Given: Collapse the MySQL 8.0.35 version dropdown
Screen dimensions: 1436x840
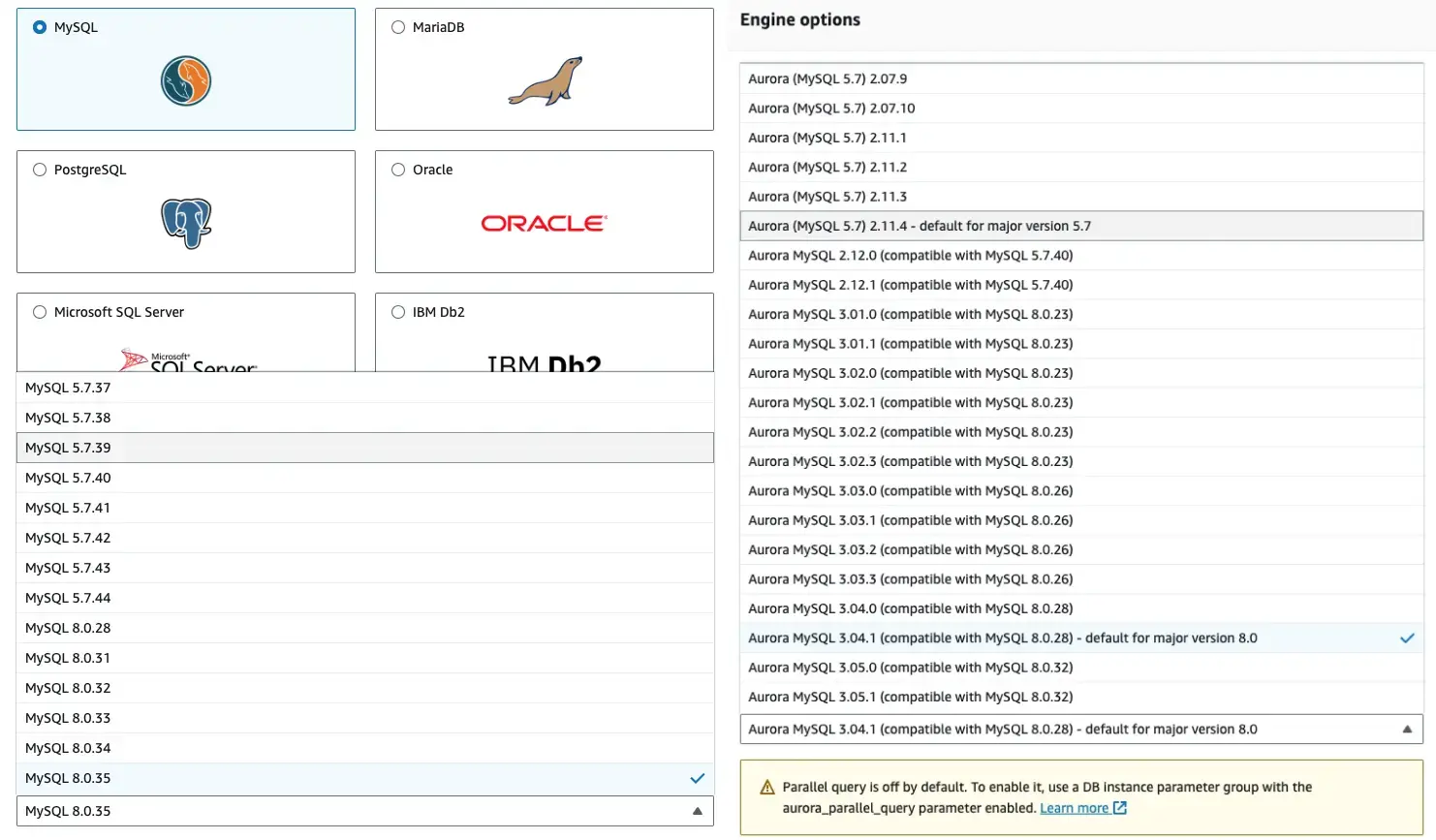Looking at the screenshot, I should (697, 810).
